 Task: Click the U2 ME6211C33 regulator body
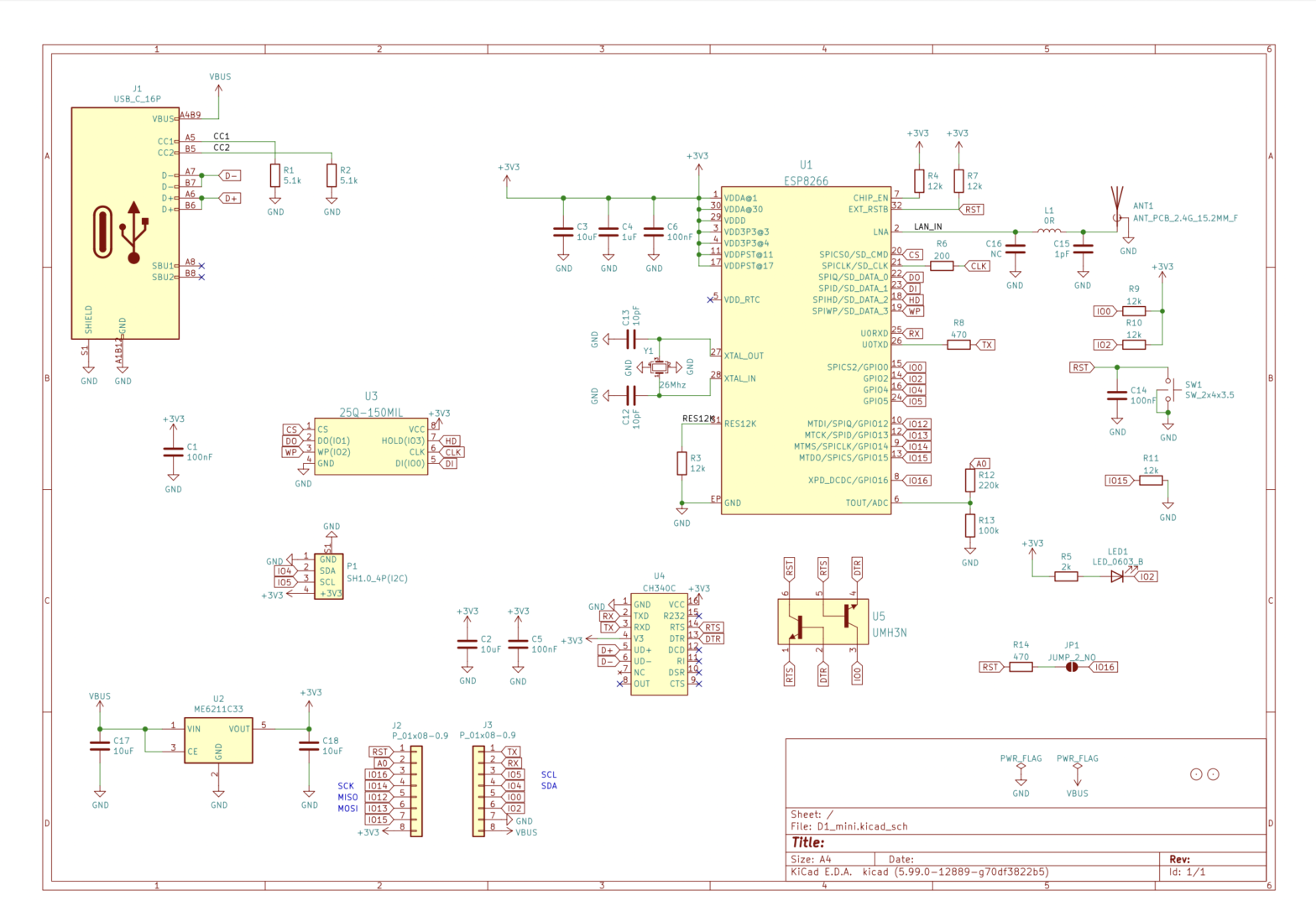(x=218, y=740)
